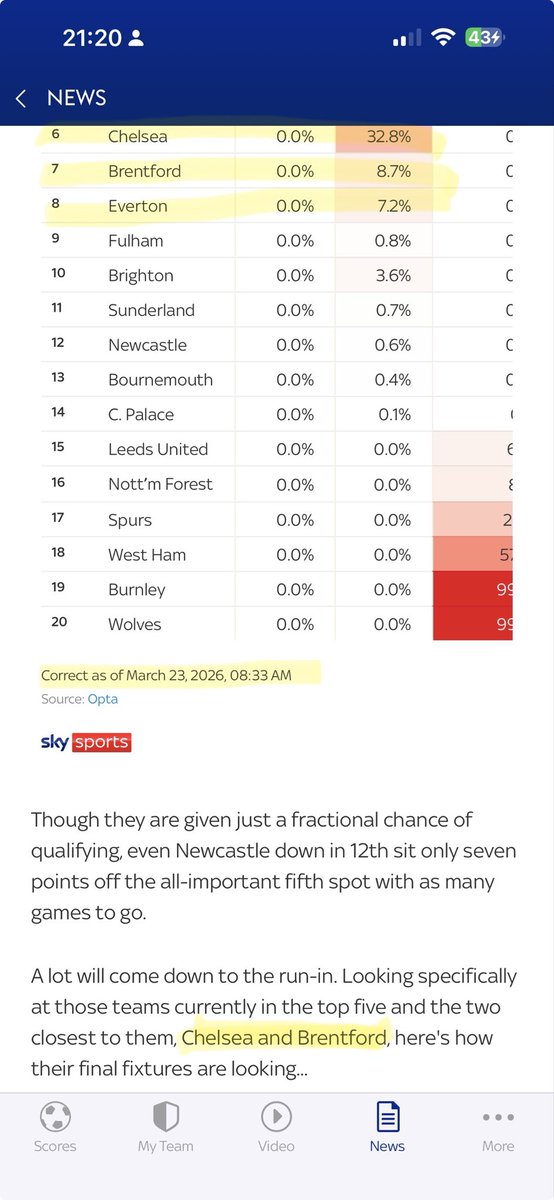Tap the battery indicator in status bar
Viewport: 554px width, 1200px height.
coord(484,38)
